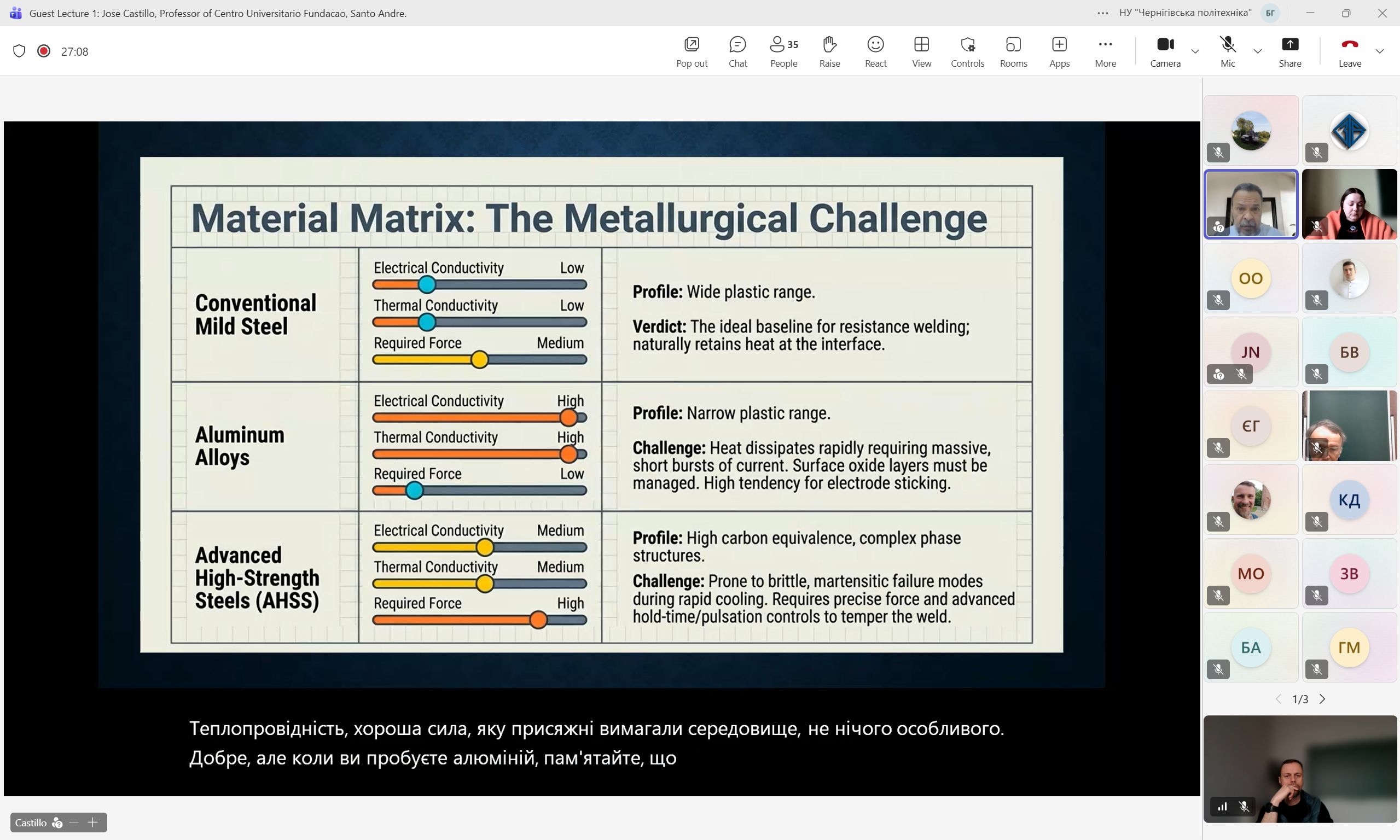
Task: Expand the Leave options dropdown arrow
Action: (x=1380, y=51)
